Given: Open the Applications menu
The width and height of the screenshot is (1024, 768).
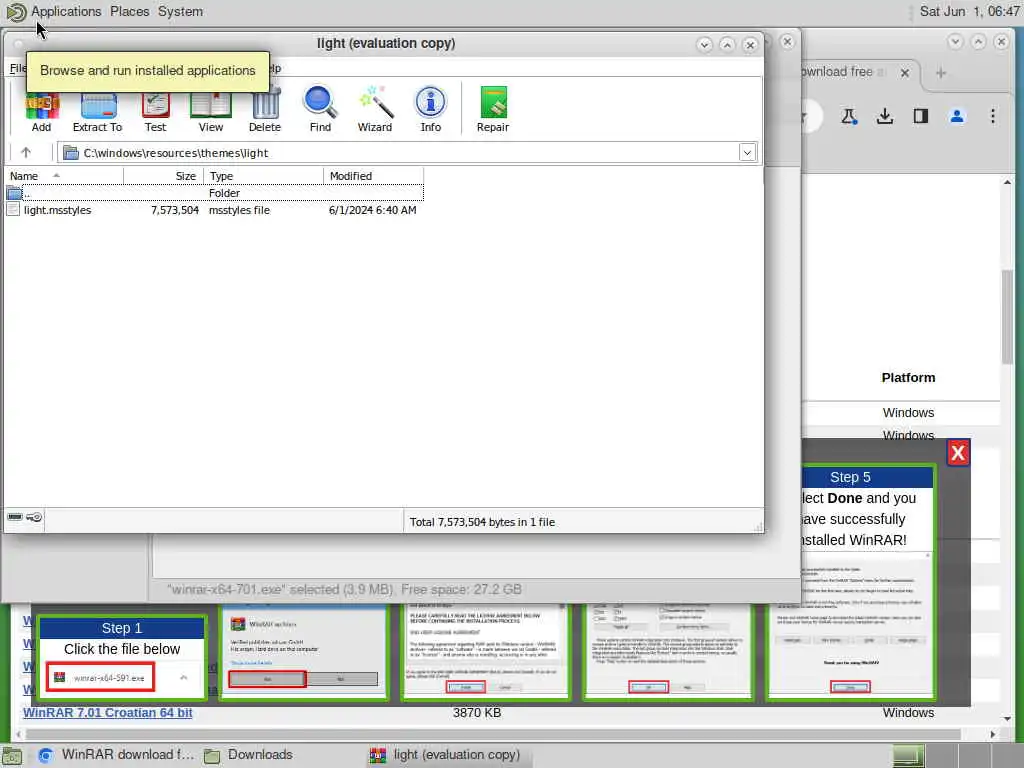Looking at the screenshot, I should [x=66, y=12].
